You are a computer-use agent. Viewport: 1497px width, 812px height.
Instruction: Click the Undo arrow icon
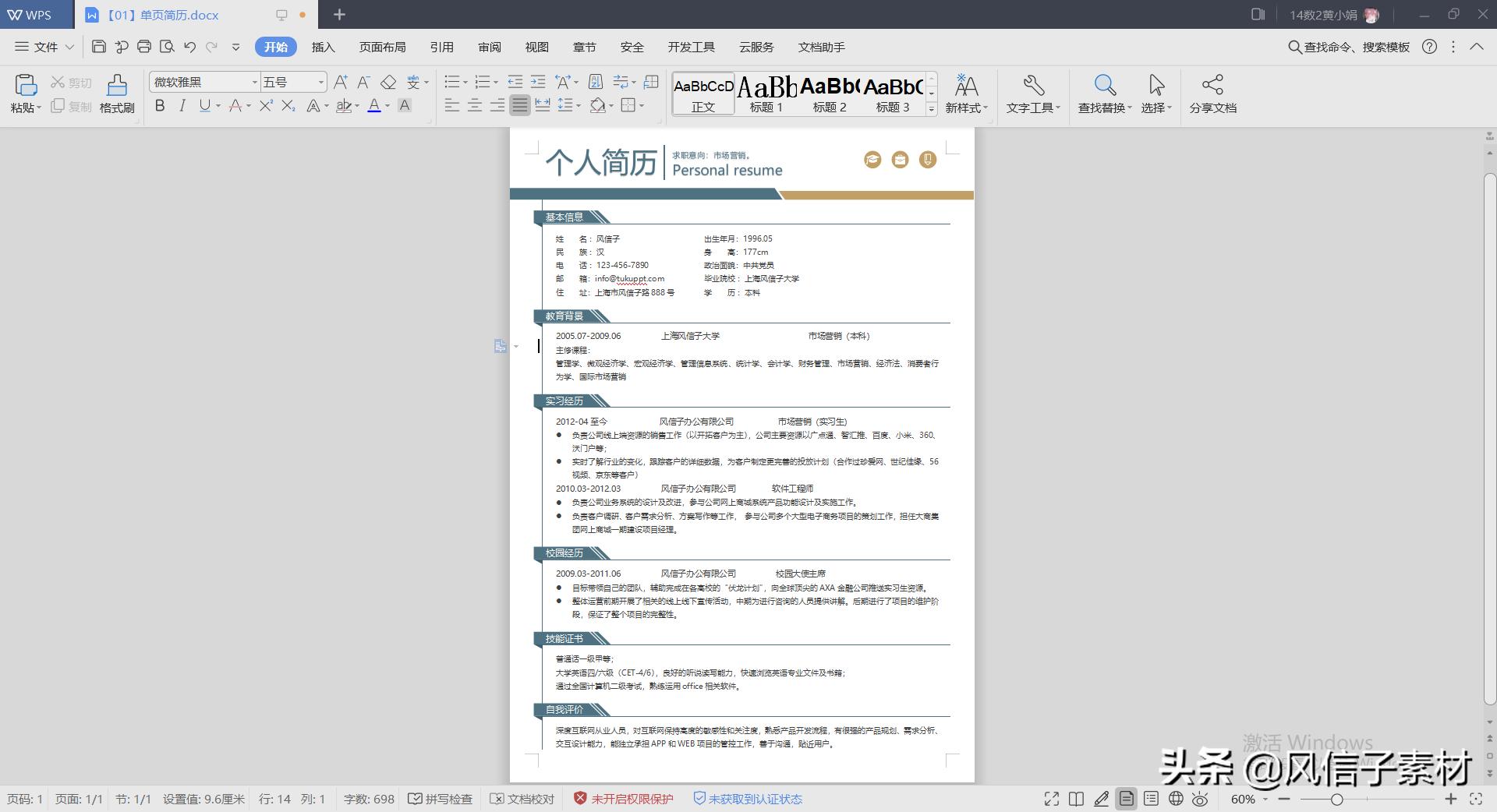click(x=189, y=47)
